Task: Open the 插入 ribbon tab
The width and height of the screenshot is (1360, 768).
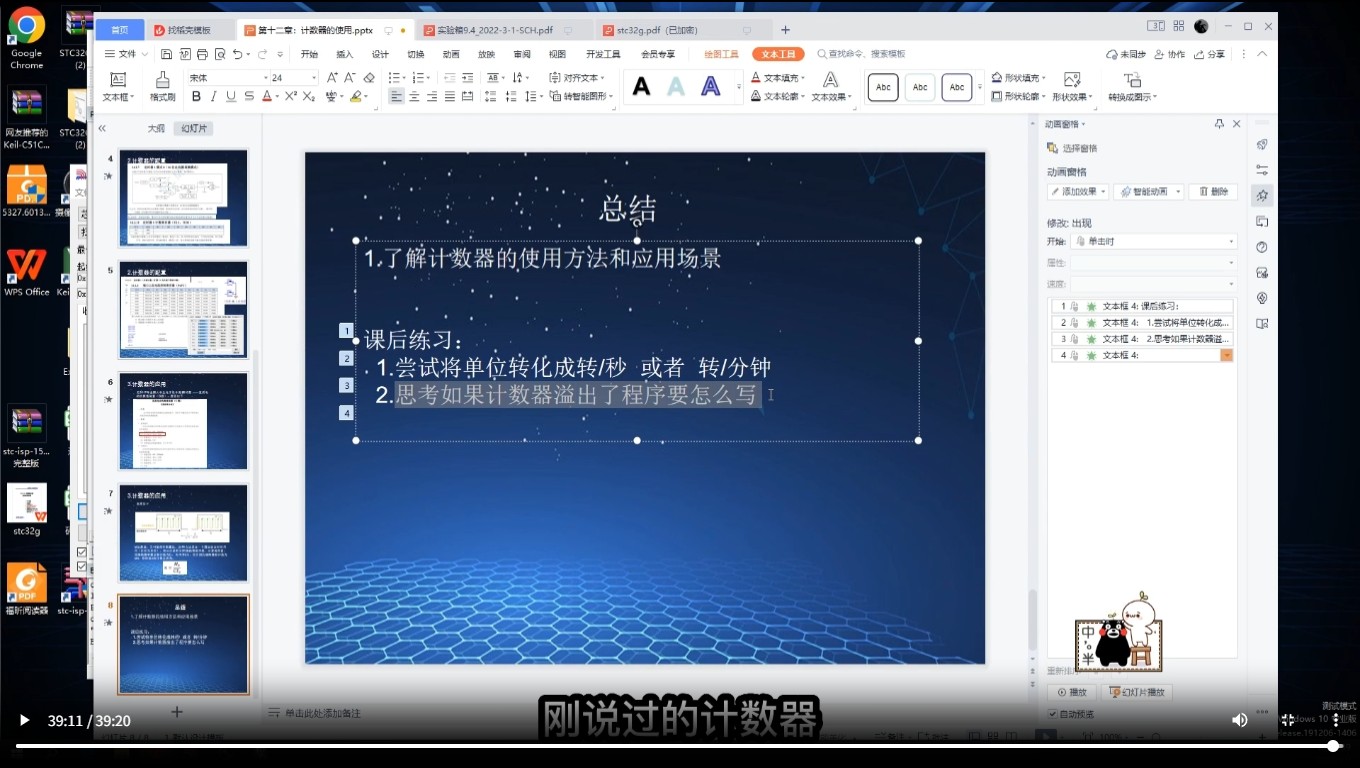Action: click(345, 54)
